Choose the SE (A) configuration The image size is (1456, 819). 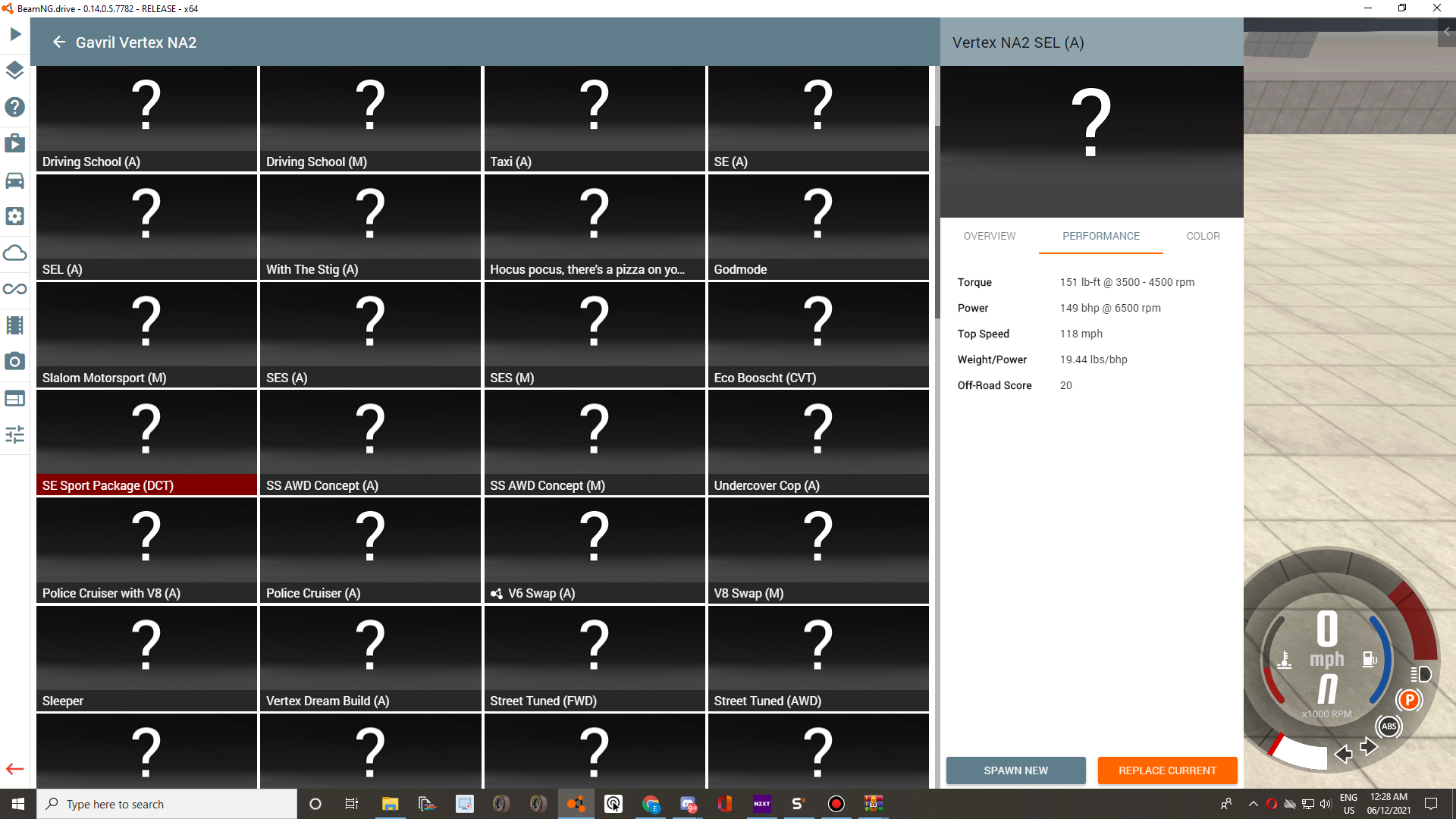818,118
